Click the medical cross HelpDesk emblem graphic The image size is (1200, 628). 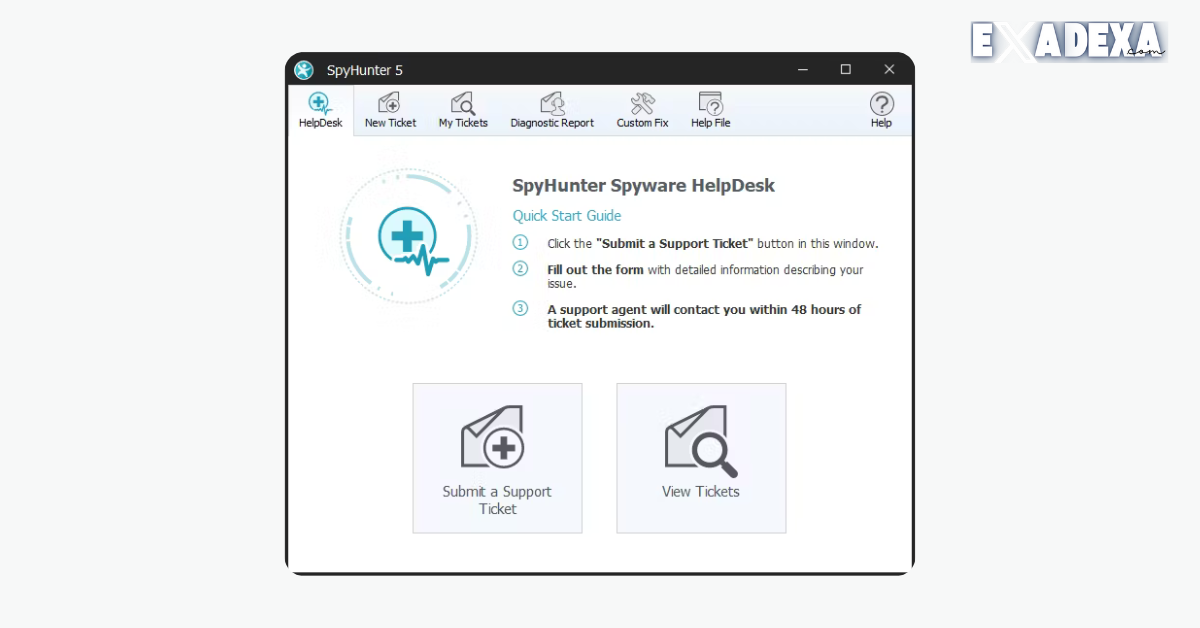click(409, 238)
